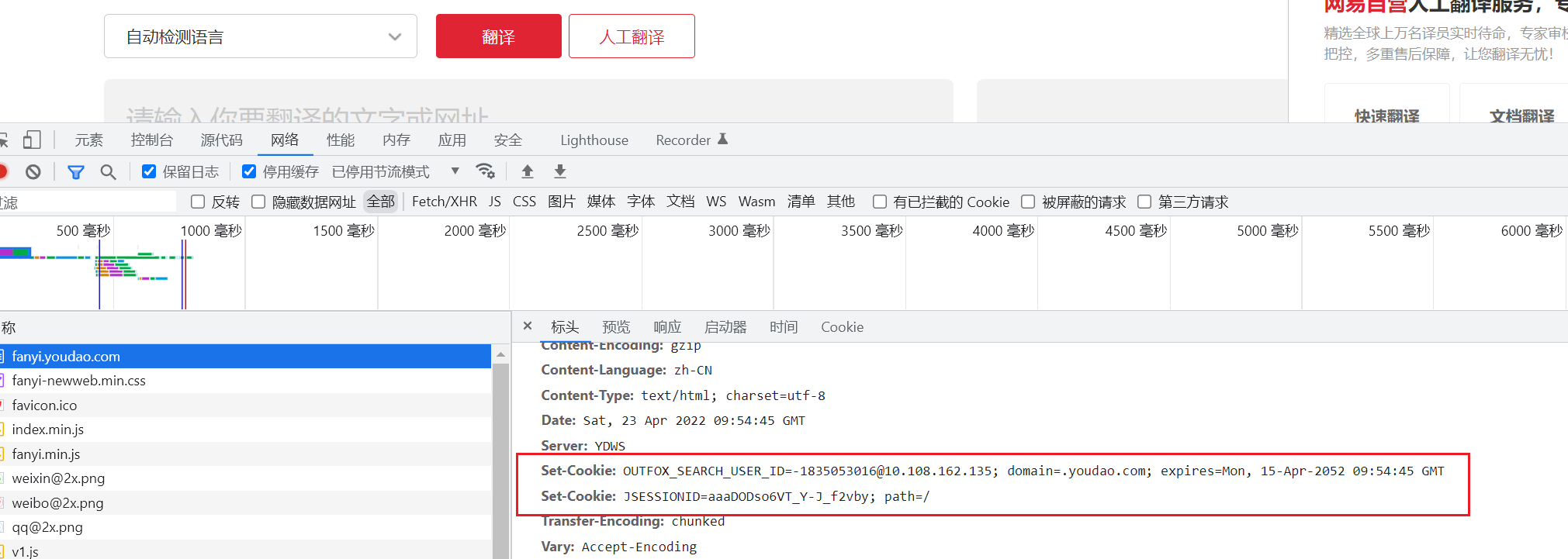Close the request details panel
Screen dimensions: 1568x559
[528, 326]
